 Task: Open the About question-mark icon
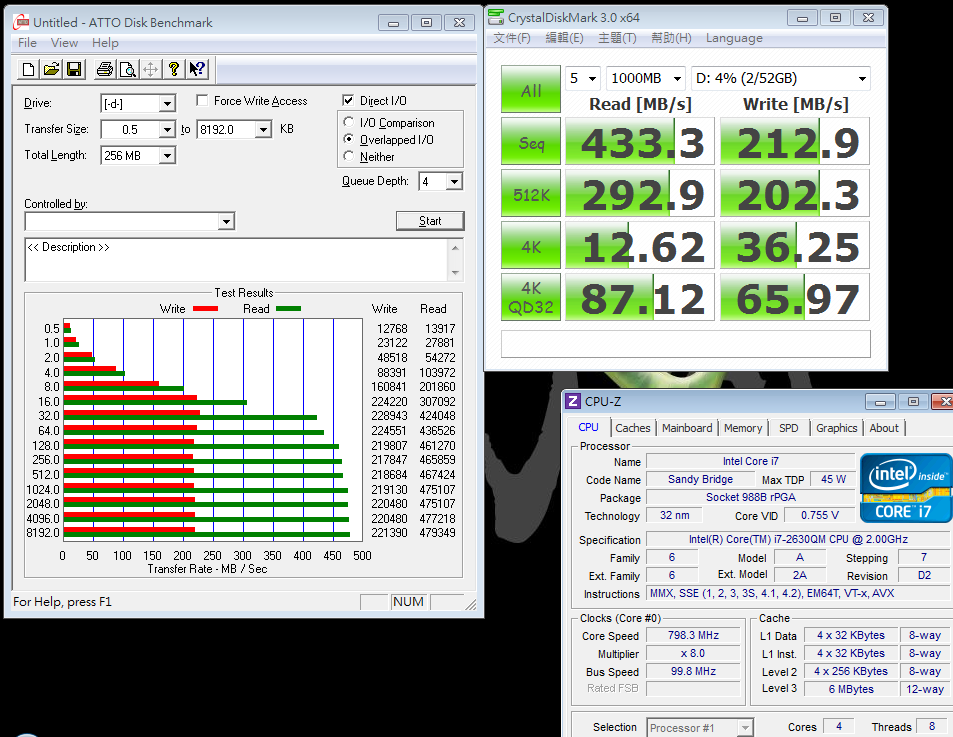174,69
